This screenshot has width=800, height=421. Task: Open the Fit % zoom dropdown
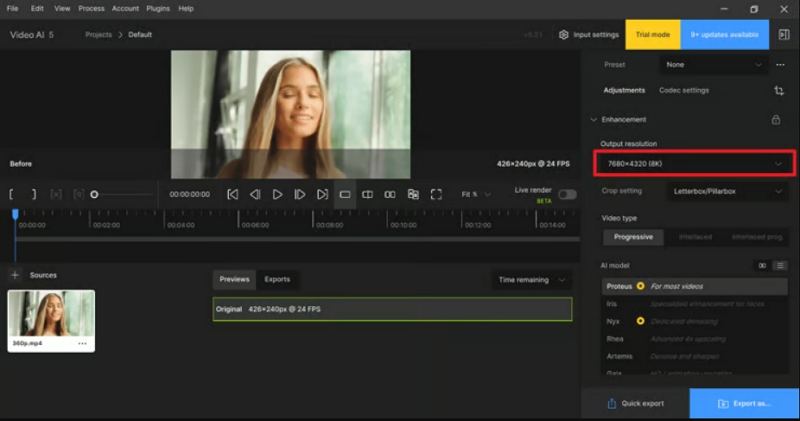[476, 194]
